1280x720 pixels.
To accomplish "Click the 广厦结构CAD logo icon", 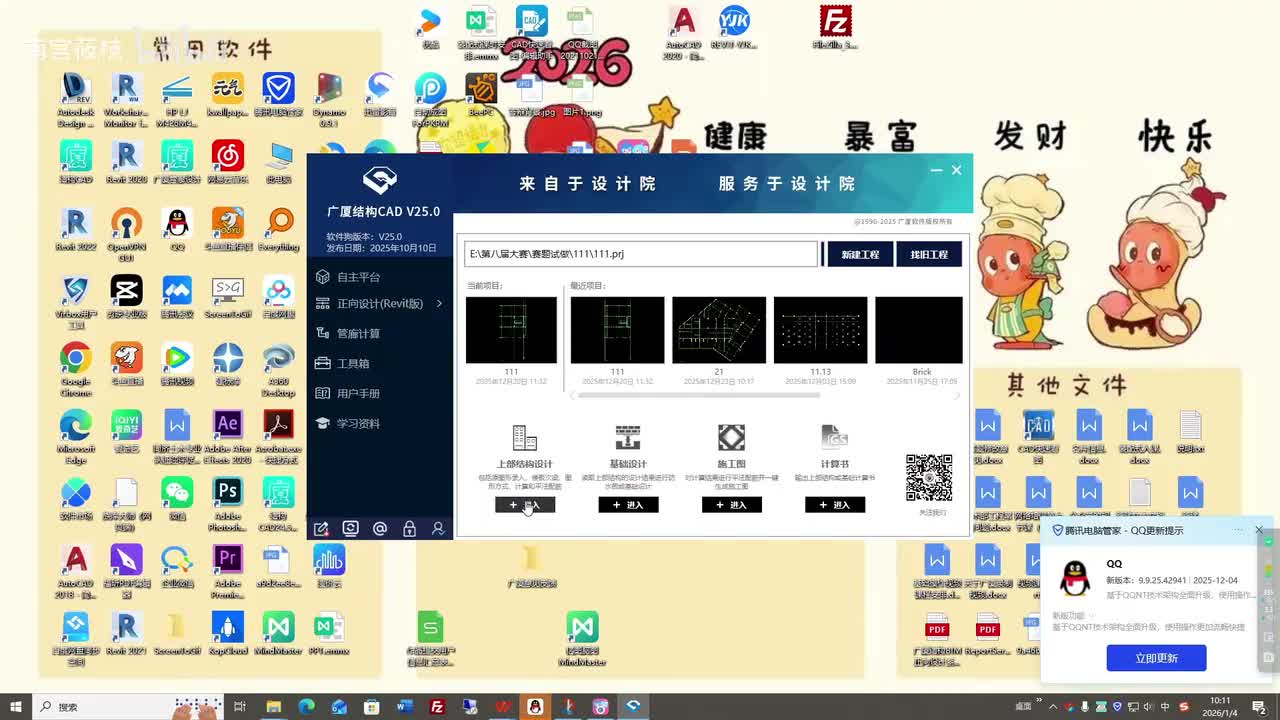I will tap(380, 180).
